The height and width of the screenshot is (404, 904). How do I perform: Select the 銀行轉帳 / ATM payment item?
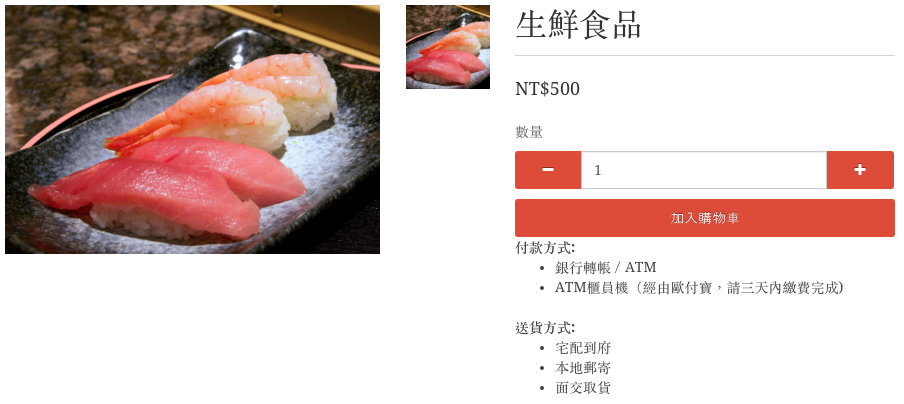coord(605,267)
